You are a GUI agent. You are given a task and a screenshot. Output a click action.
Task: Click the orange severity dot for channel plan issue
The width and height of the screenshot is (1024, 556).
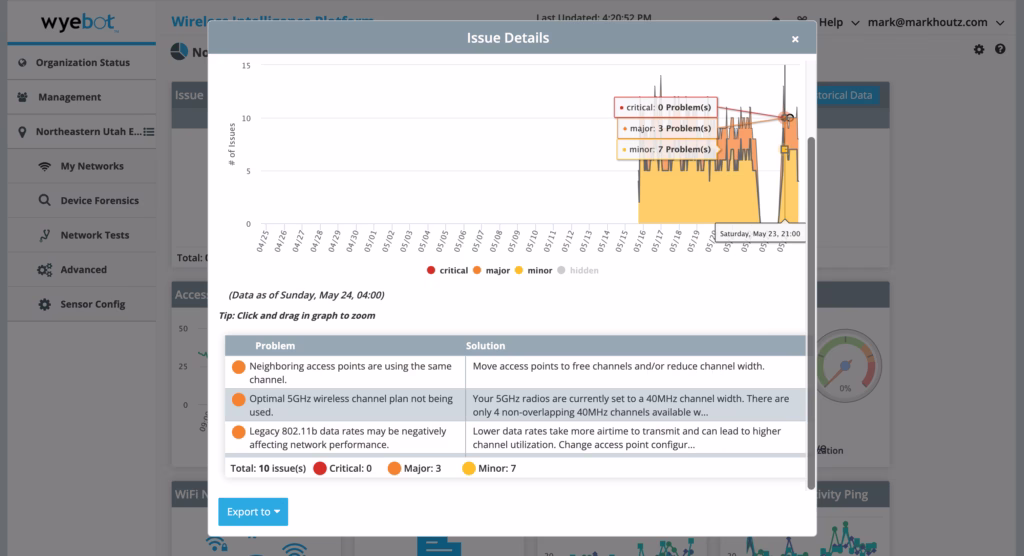coord(238,399)
